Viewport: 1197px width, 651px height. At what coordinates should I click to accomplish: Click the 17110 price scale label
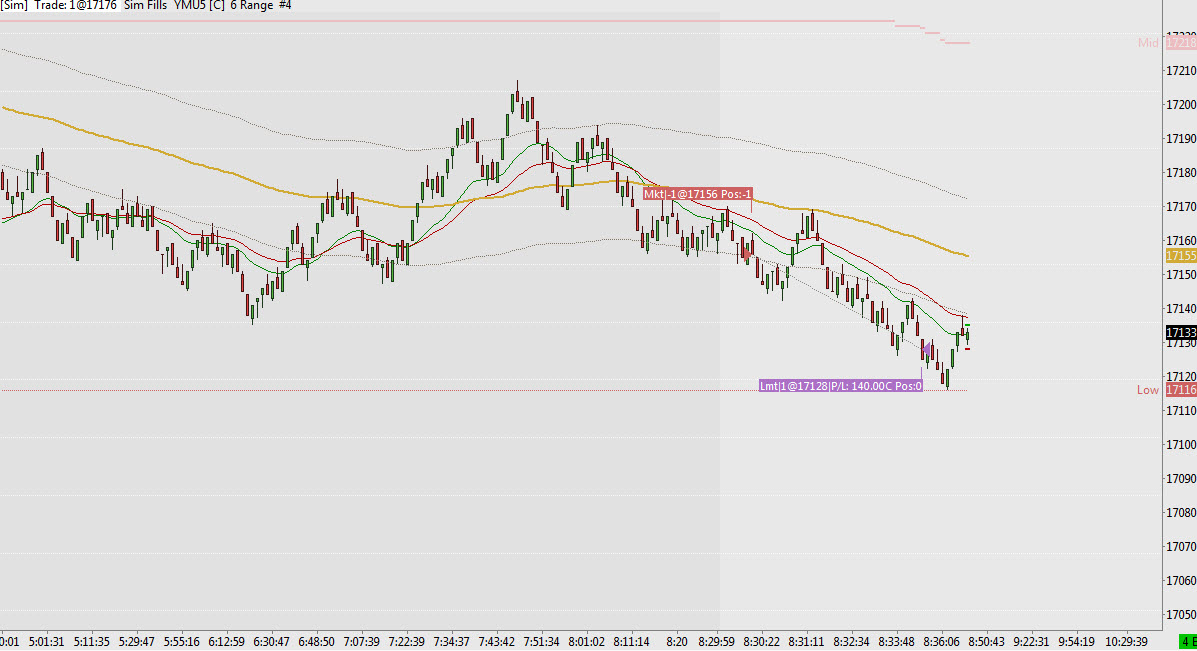click(1181, 411)
